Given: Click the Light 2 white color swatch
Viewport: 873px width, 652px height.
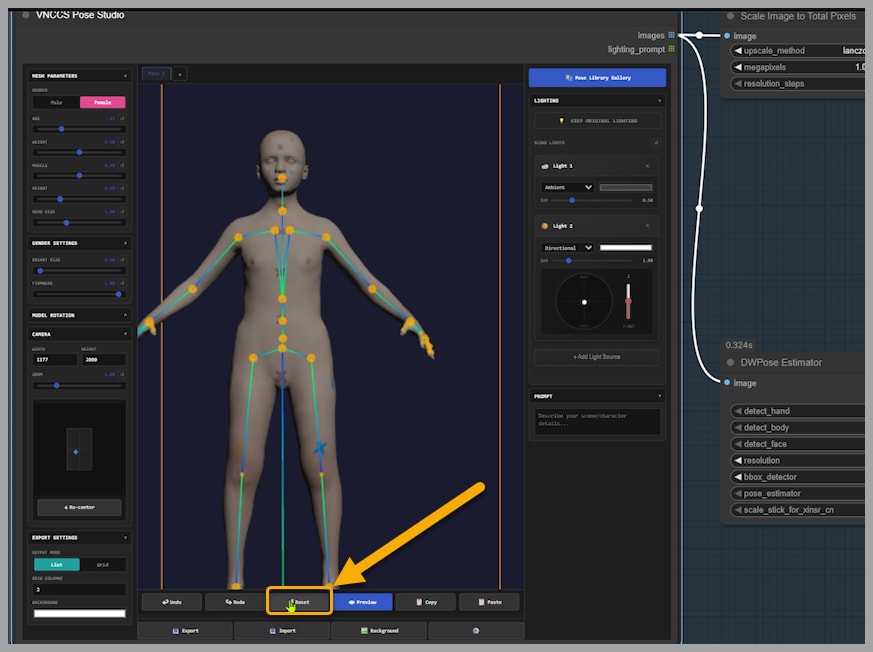Looking at the screenshot, I should click(x=625, y=248).
